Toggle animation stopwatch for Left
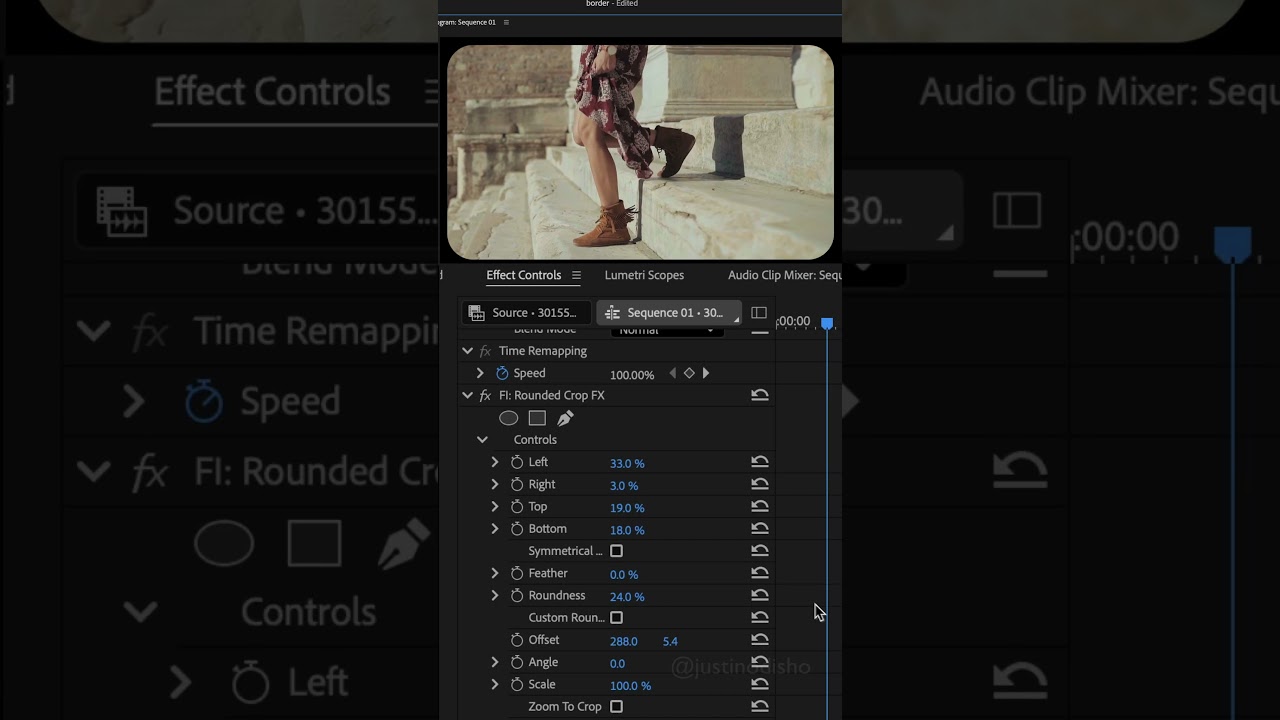 pyautogui.click(x=517, y=462)
